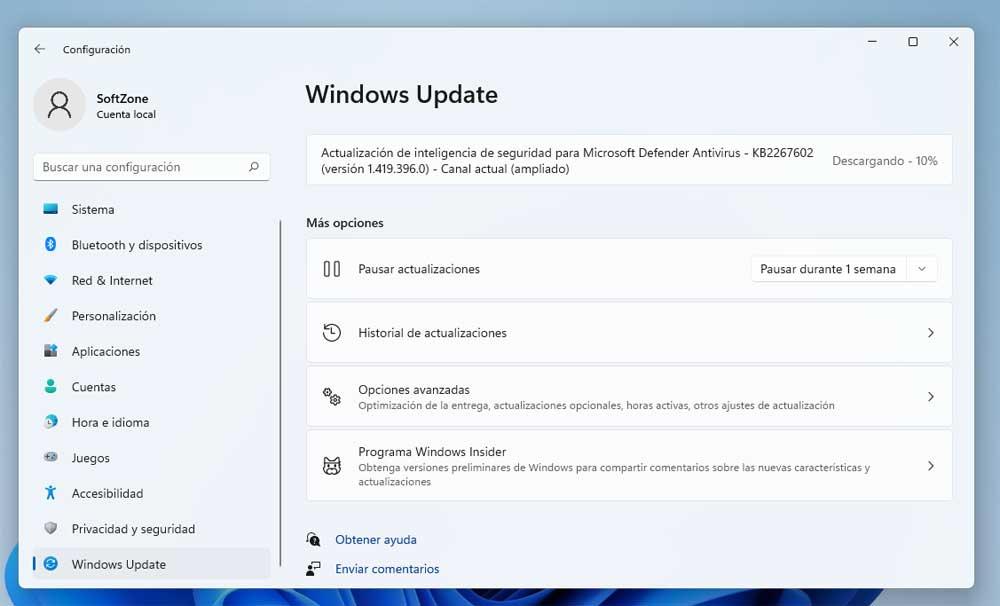Click the Red & Internet wifi icon
This screenshot has height=606, width=1000.
tap(50, 280)
